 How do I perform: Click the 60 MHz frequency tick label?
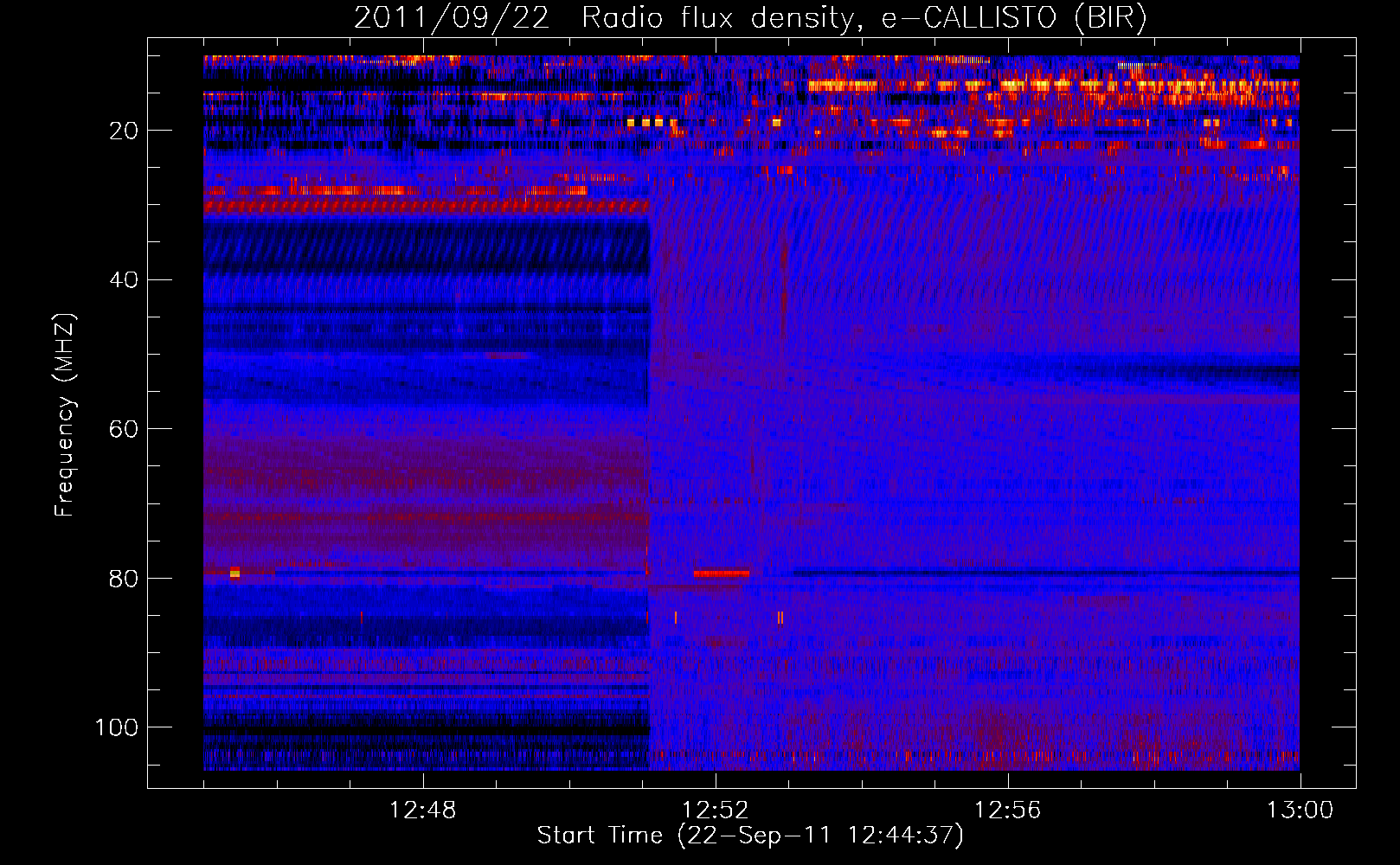pyautogui.click(x=125, y=429)
